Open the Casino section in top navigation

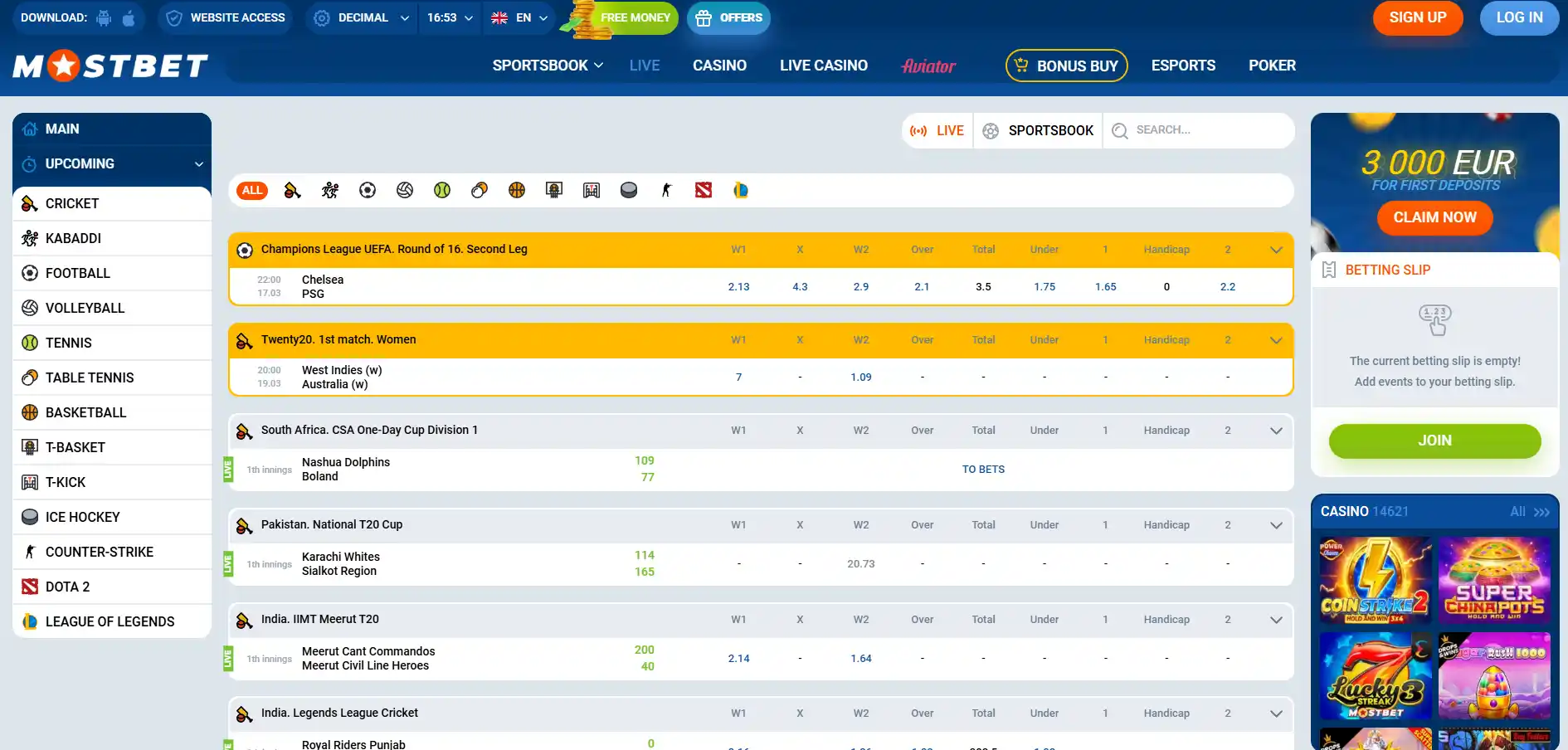point(719,66)
